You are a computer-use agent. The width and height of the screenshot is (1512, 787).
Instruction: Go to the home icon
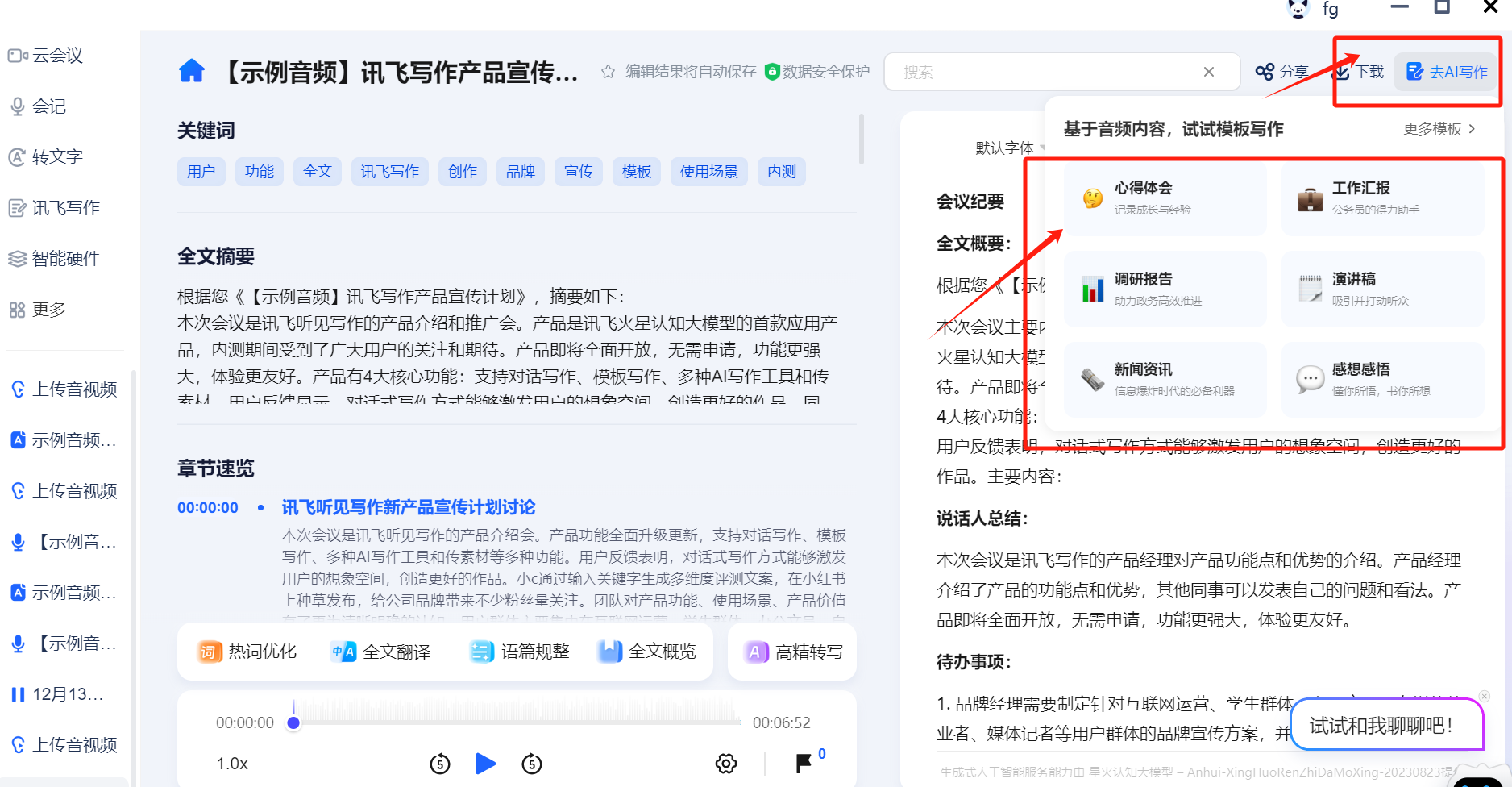(192, 71)
